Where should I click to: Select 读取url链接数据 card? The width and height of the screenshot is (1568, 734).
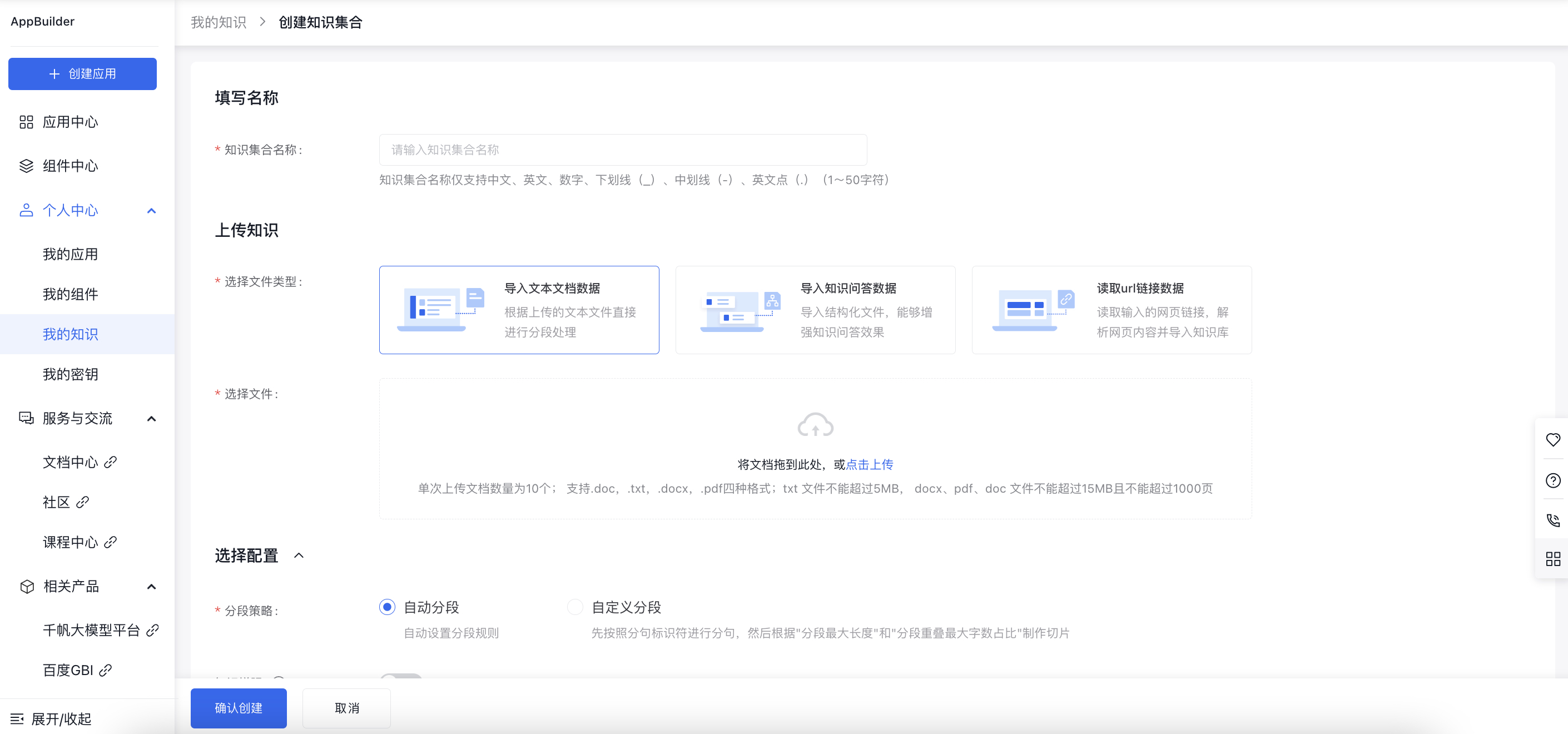pos(1112,310)
